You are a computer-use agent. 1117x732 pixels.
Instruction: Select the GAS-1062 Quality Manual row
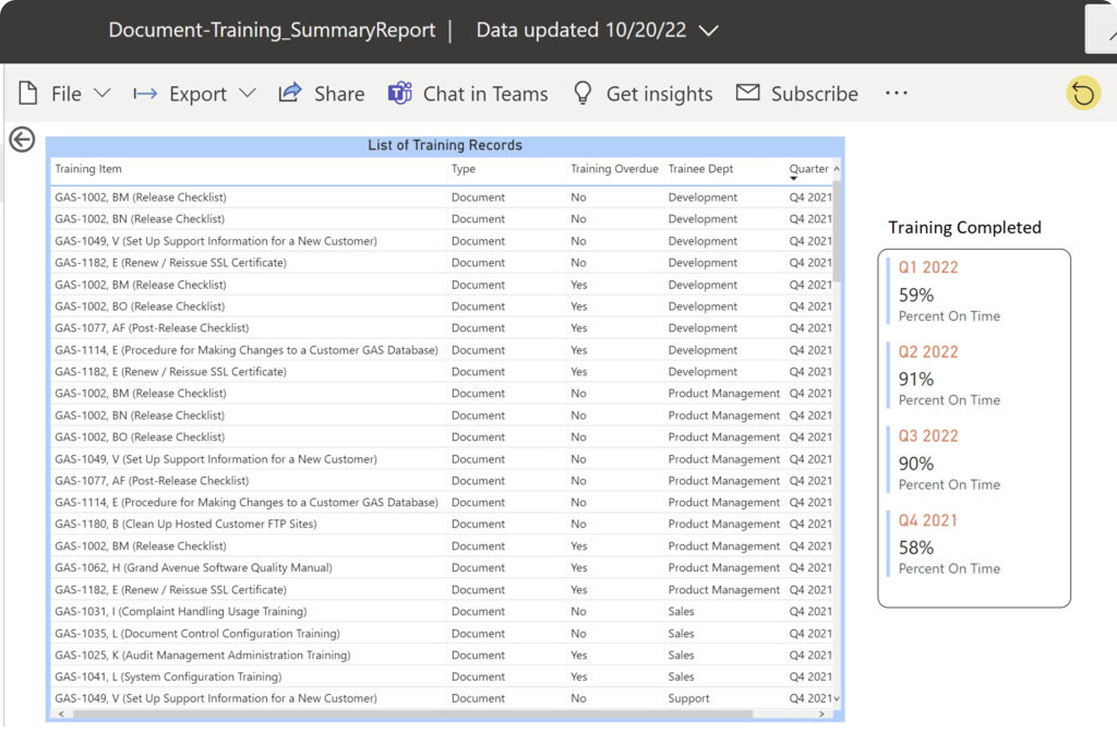(443, 568)
